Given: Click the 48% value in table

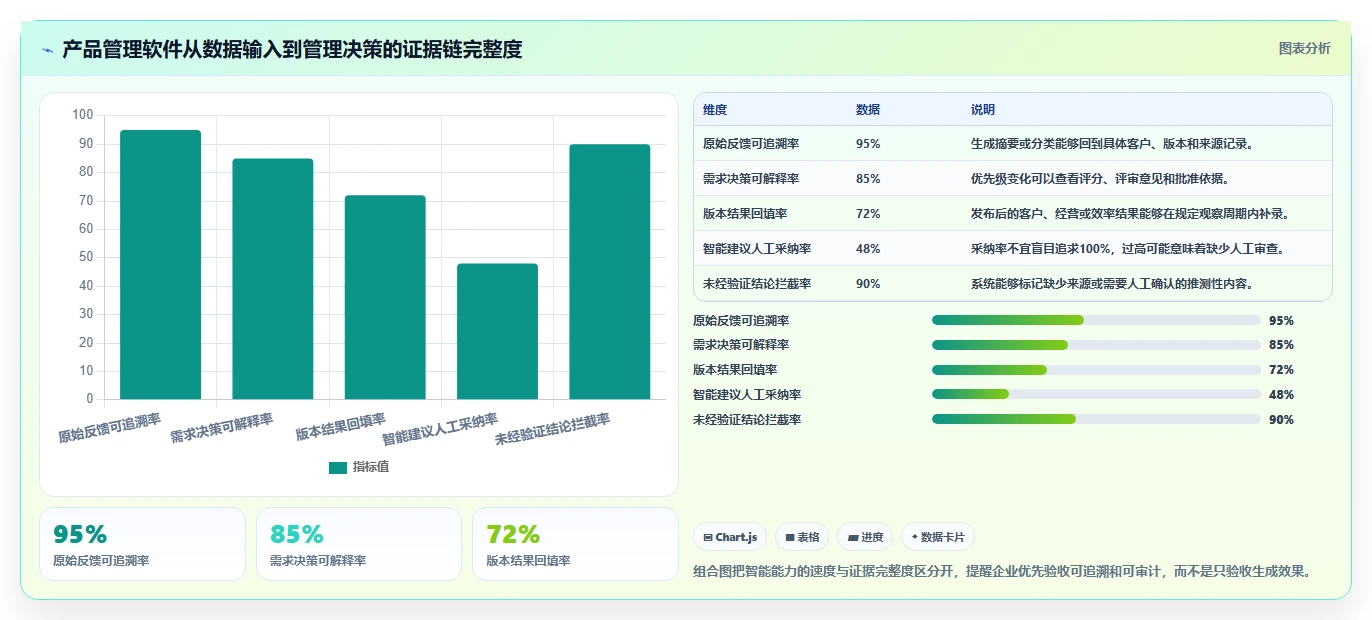Looking at the screenshot, I should click(x=868, y=249).
